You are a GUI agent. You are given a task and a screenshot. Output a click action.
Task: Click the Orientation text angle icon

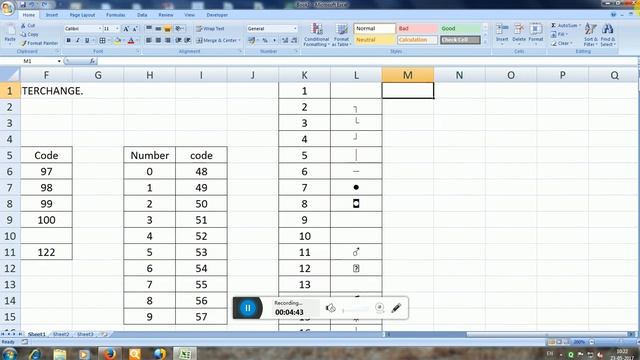(178, 29)
